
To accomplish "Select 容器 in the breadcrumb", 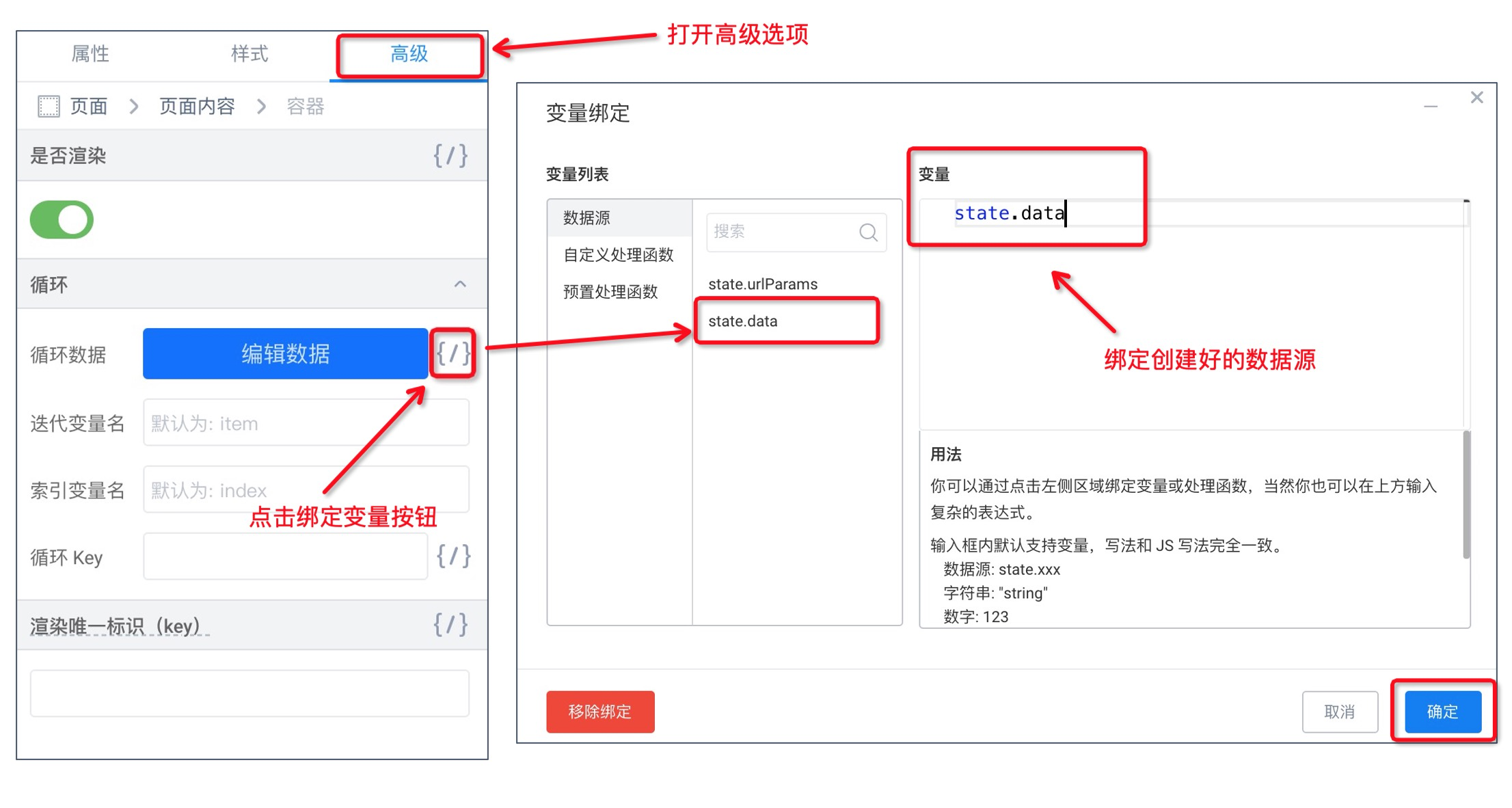I will click(305, 107).
